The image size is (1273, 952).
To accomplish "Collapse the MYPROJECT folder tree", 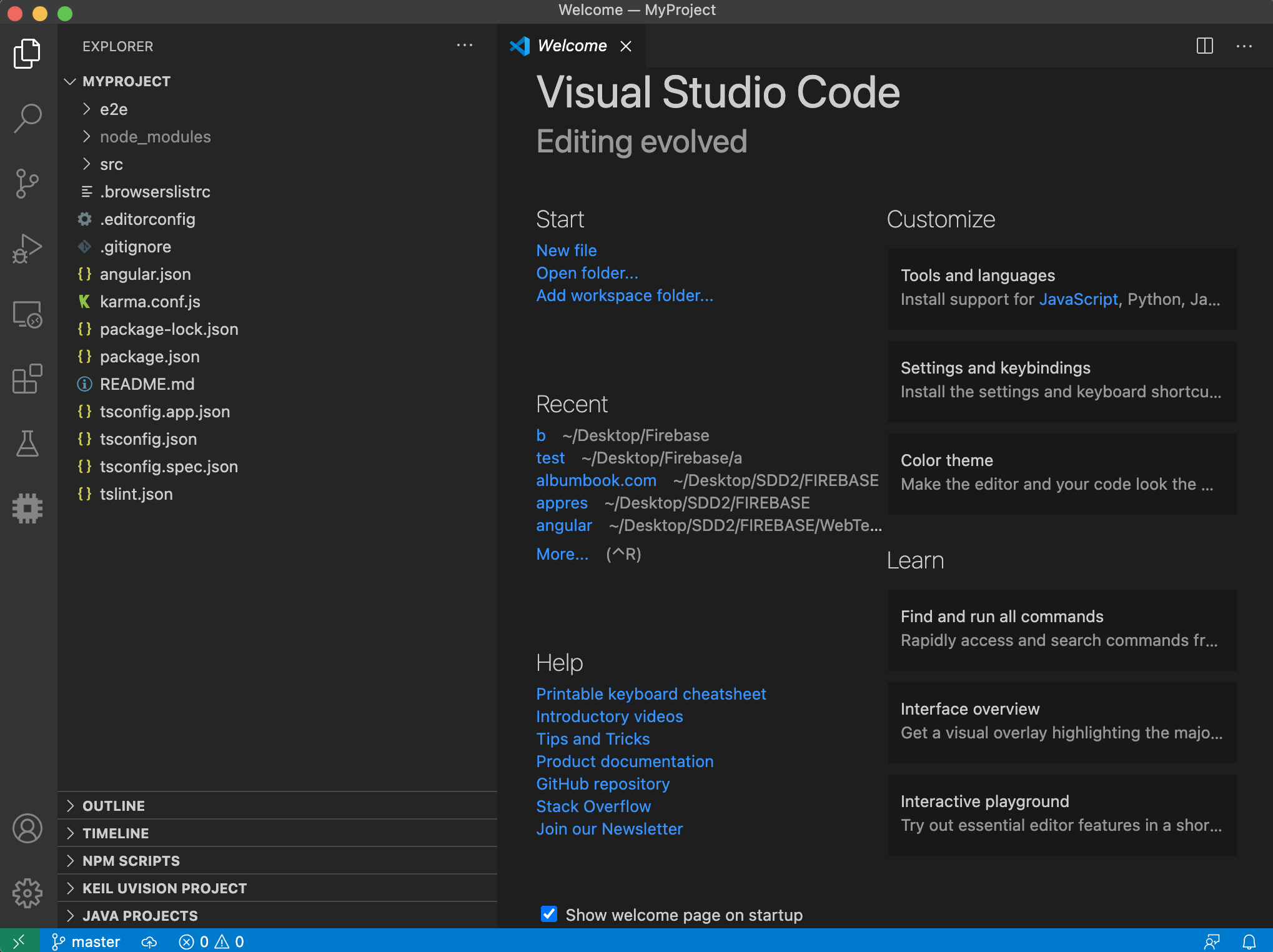I will [x=126, y=81].
